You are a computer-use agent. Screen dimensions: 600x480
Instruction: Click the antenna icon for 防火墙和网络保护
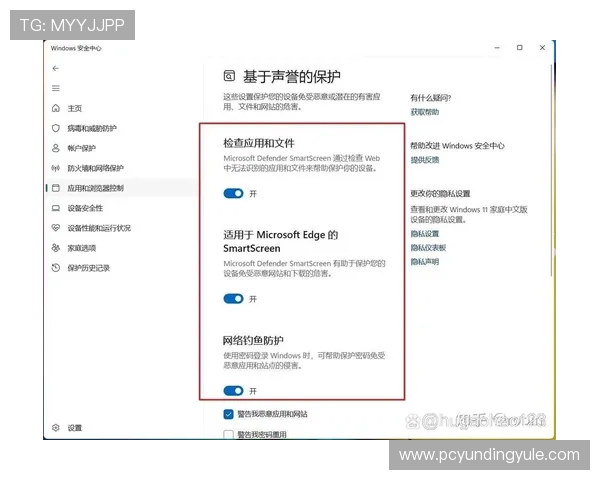[x=56, y=168]
